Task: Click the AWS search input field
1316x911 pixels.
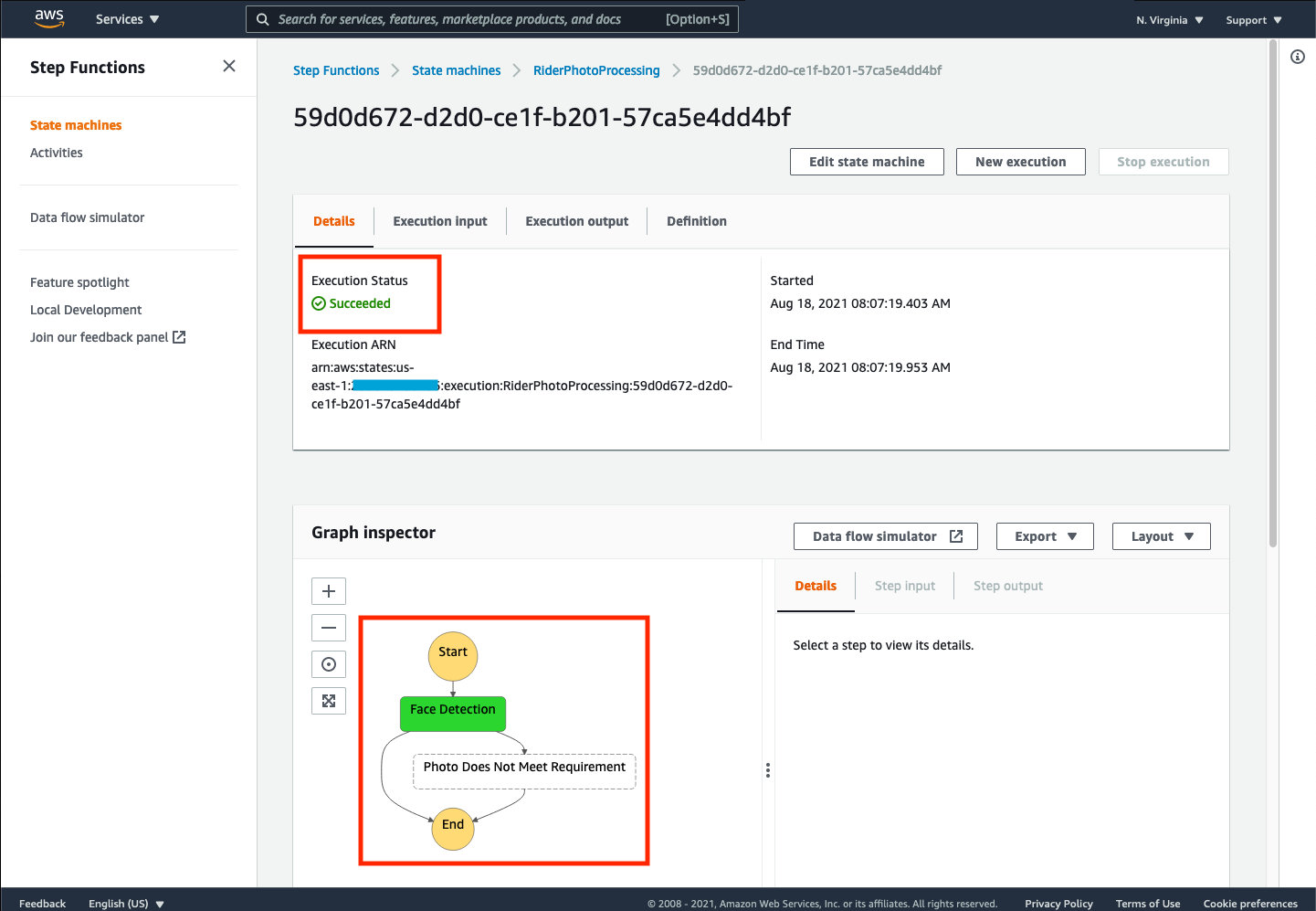Action: (492, 19)
